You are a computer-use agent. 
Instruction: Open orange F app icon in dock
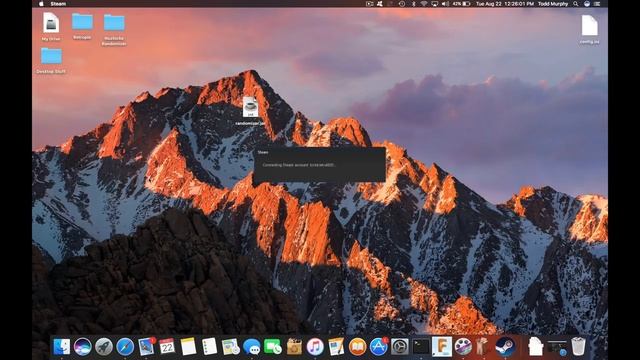[442, 347]
